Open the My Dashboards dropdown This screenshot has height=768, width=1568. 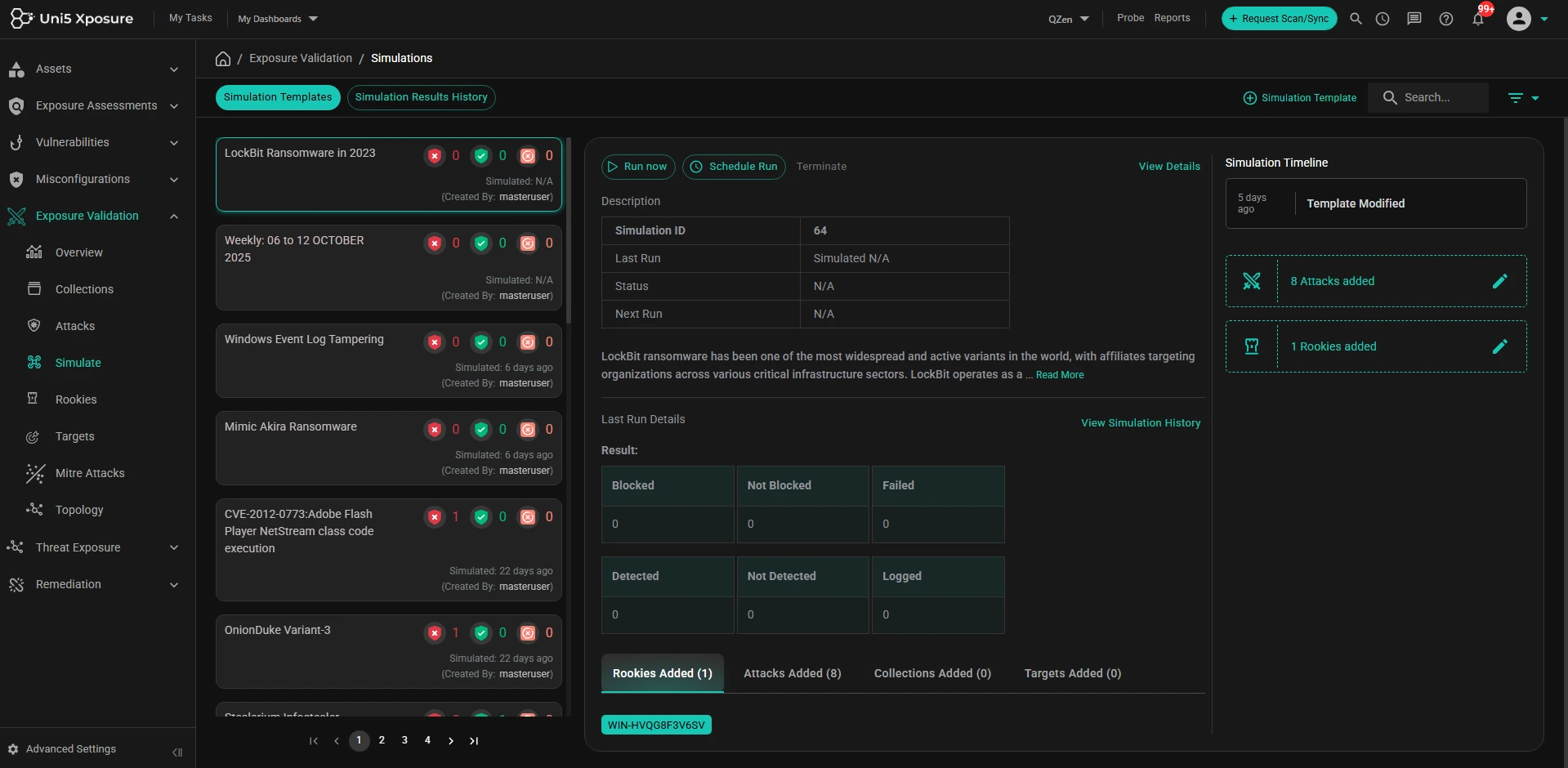coord(278,19)
